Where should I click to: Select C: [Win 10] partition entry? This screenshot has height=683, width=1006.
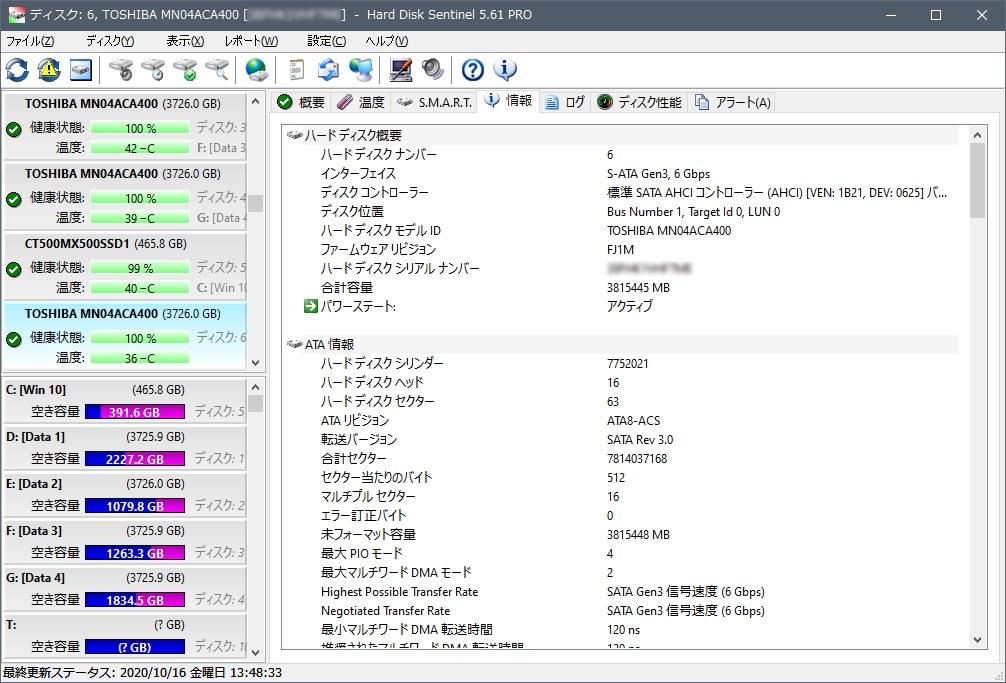pyautogui.click(x=125, y=401)
